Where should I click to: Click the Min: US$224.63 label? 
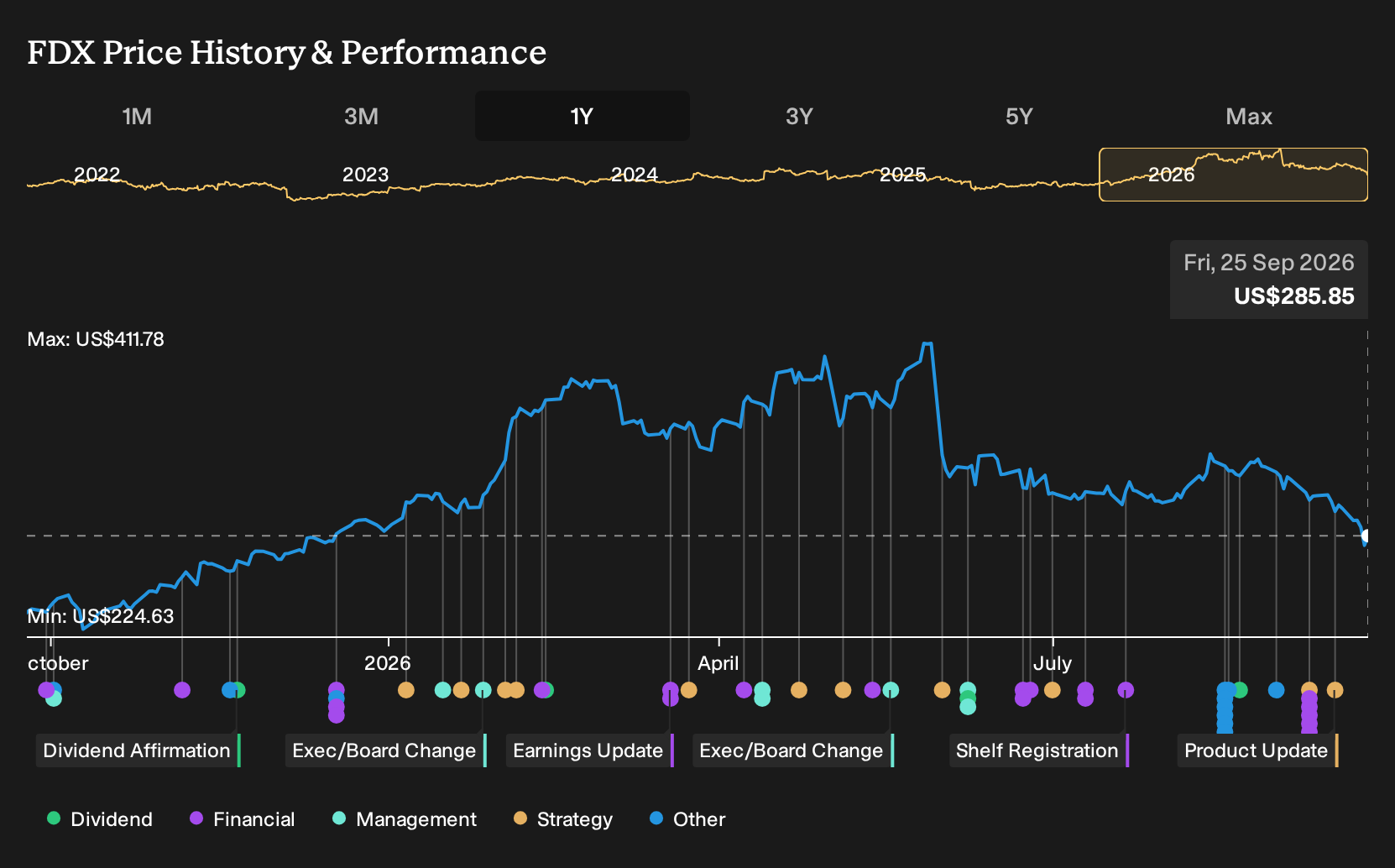101,616
